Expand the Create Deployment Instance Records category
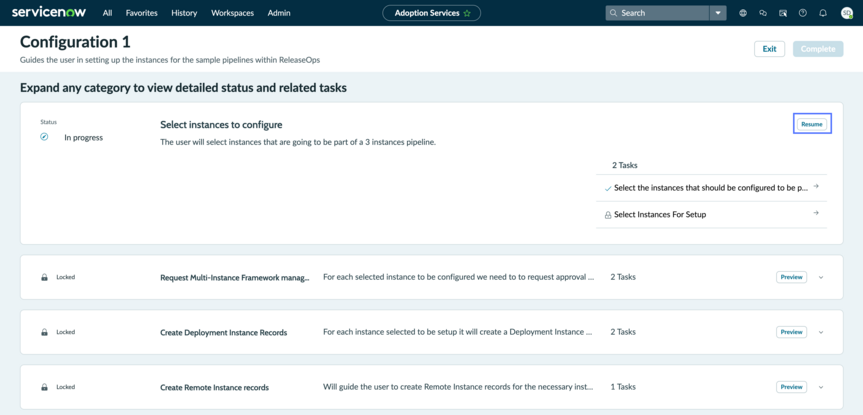This screenshot has height=415, width=863. coord(821,332)
